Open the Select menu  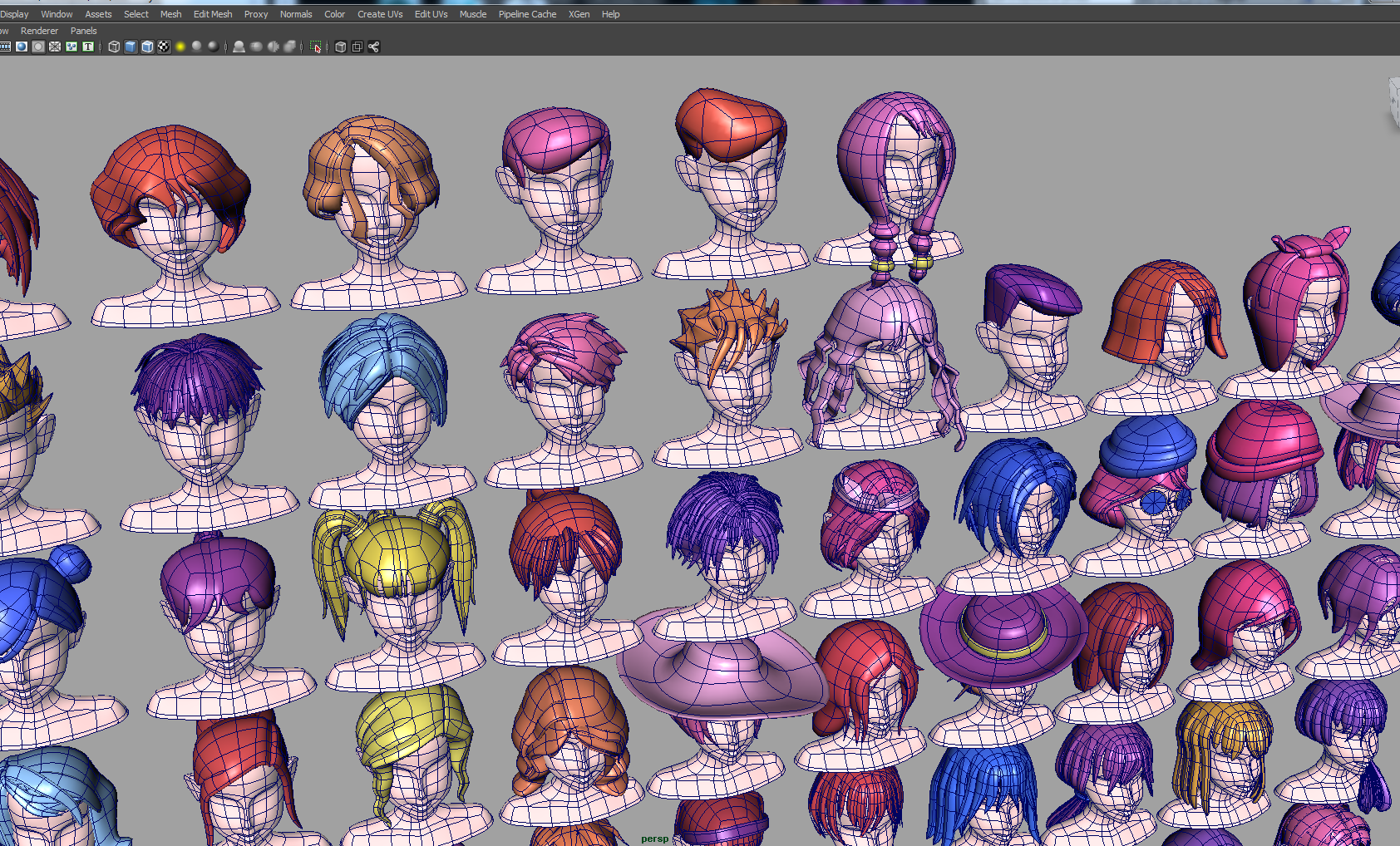coord(136,14)
